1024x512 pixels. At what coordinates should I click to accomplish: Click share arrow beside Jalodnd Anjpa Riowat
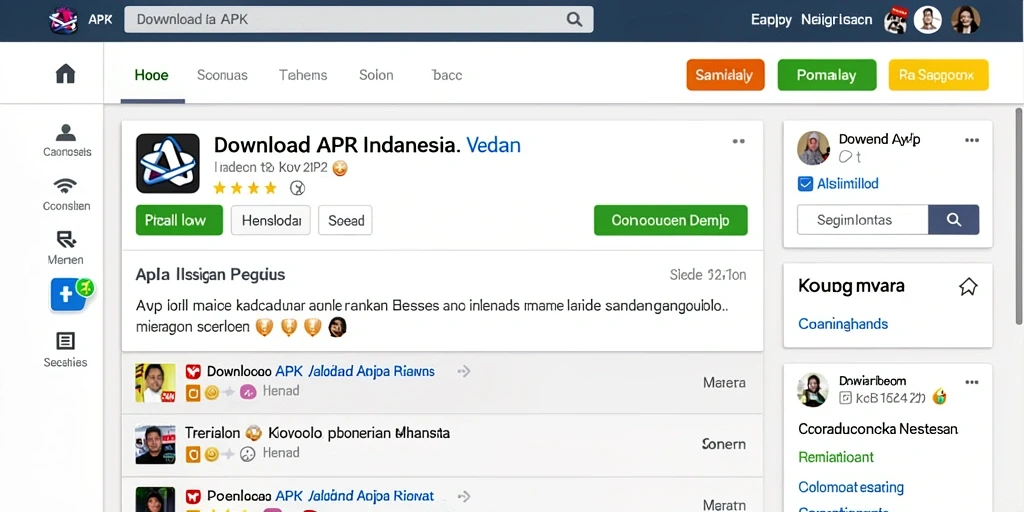coord(464,496)
